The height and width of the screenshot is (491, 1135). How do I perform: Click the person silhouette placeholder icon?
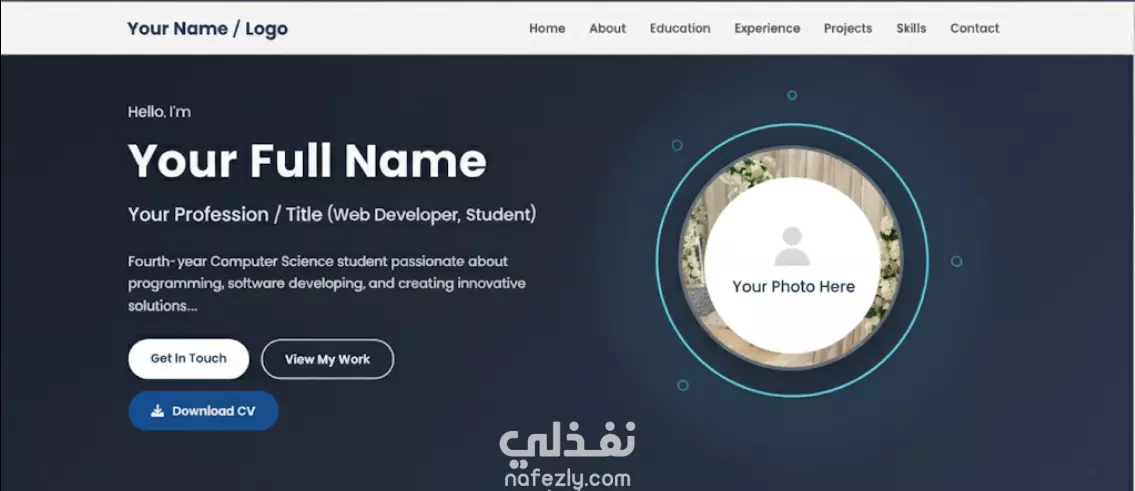point(792,247)
